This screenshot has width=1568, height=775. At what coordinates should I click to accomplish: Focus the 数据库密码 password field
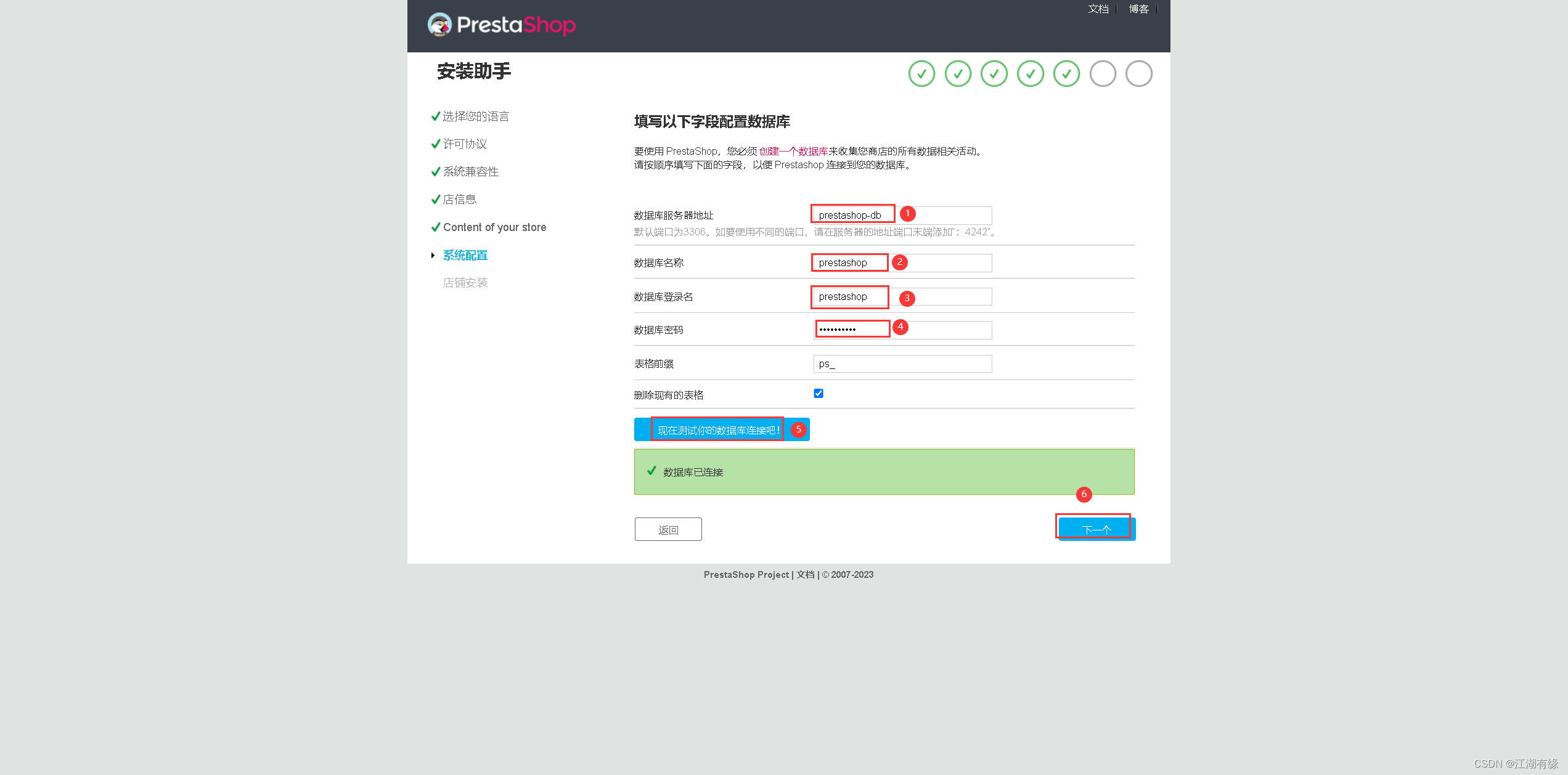pos(902,330)
